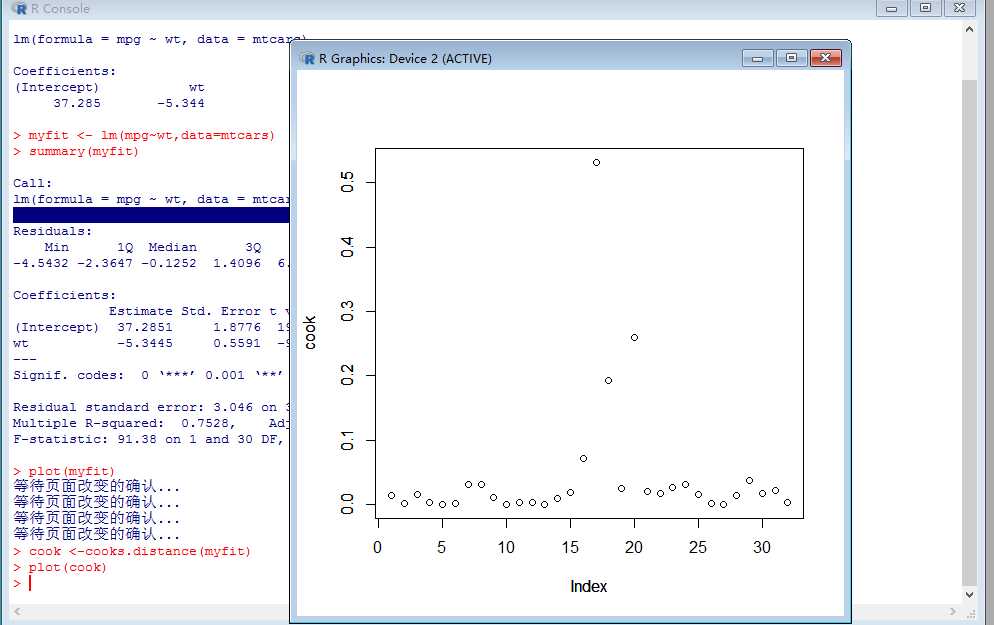The image size is (994, 625).
Task: Click the plot point near 0.19 value
Action: (x=609, y=380)
